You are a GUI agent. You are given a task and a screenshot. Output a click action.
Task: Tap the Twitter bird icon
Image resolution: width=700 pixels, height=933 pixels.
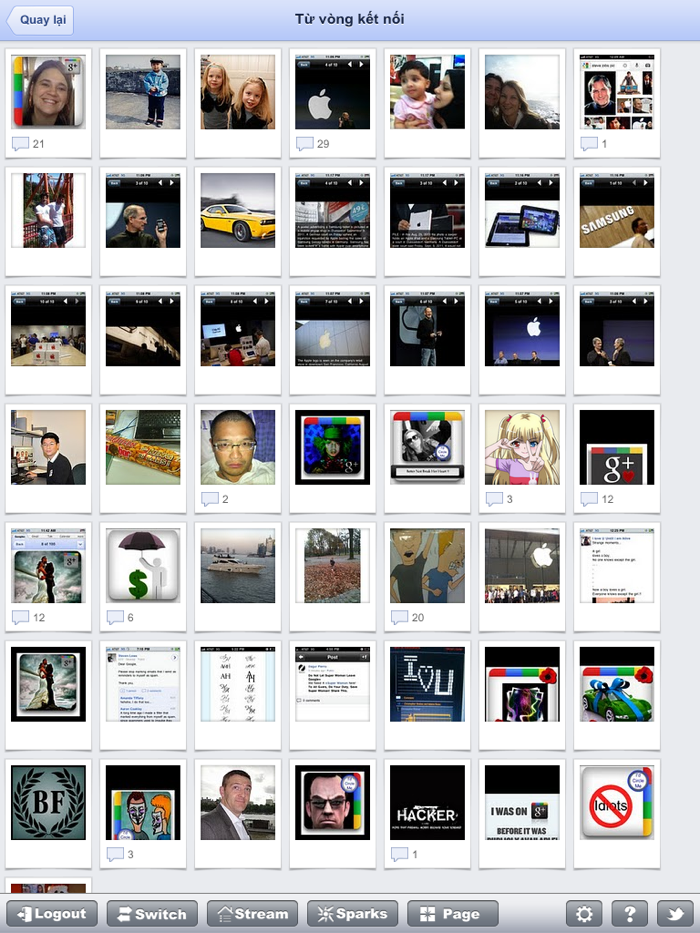[x=675, y=913]
